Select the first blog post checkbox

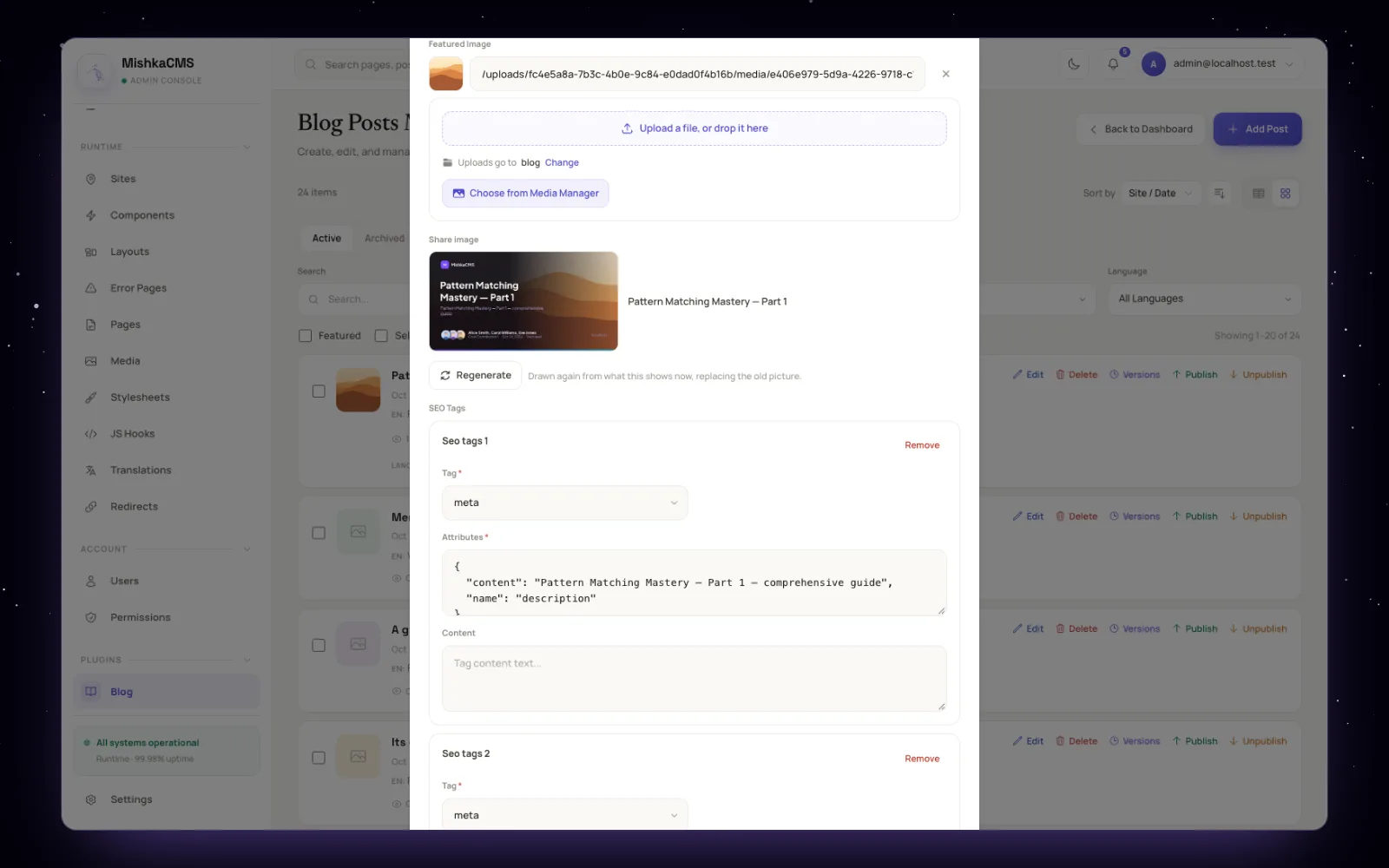319,391
